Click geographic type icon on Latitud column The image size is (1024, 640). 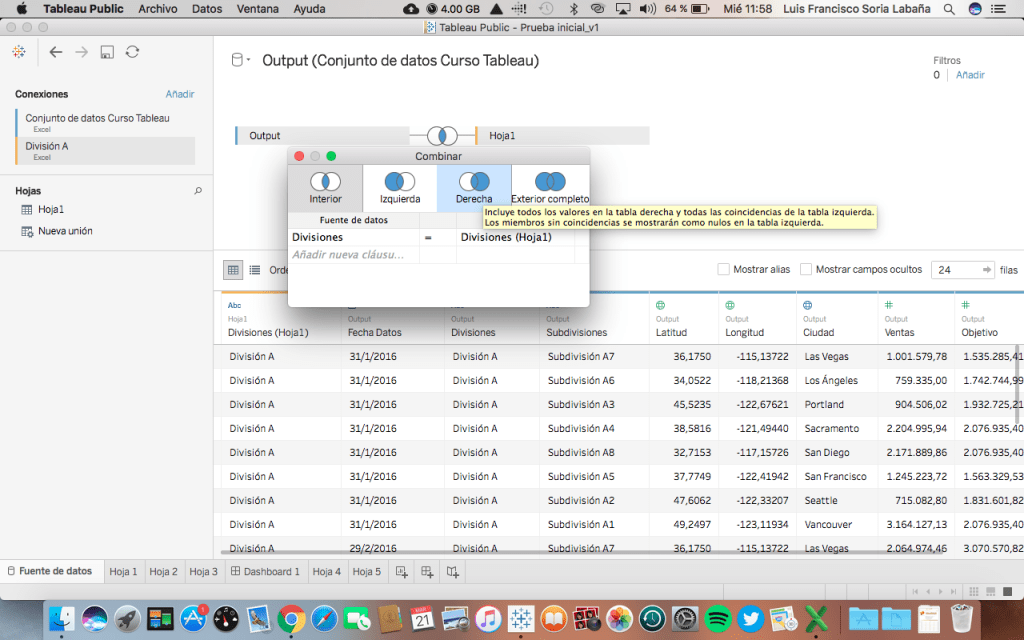660,305
